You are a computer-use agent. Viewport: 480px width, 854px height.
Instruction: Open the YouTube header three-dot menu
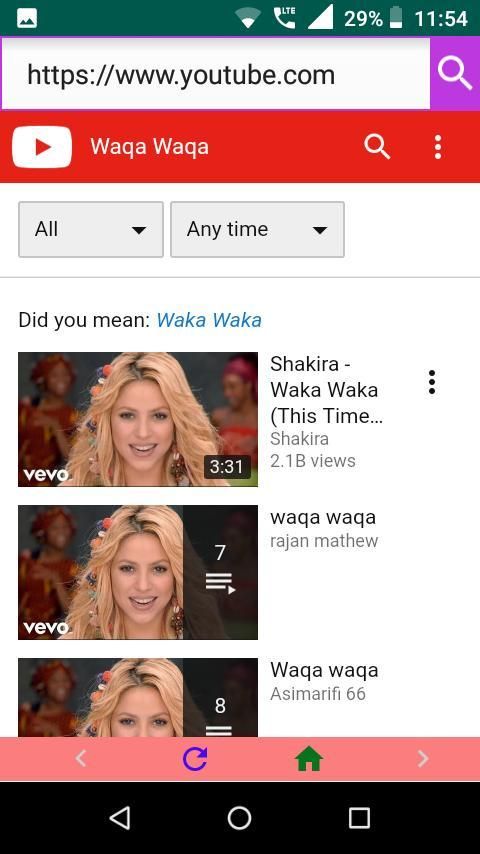tap(438, 147)
